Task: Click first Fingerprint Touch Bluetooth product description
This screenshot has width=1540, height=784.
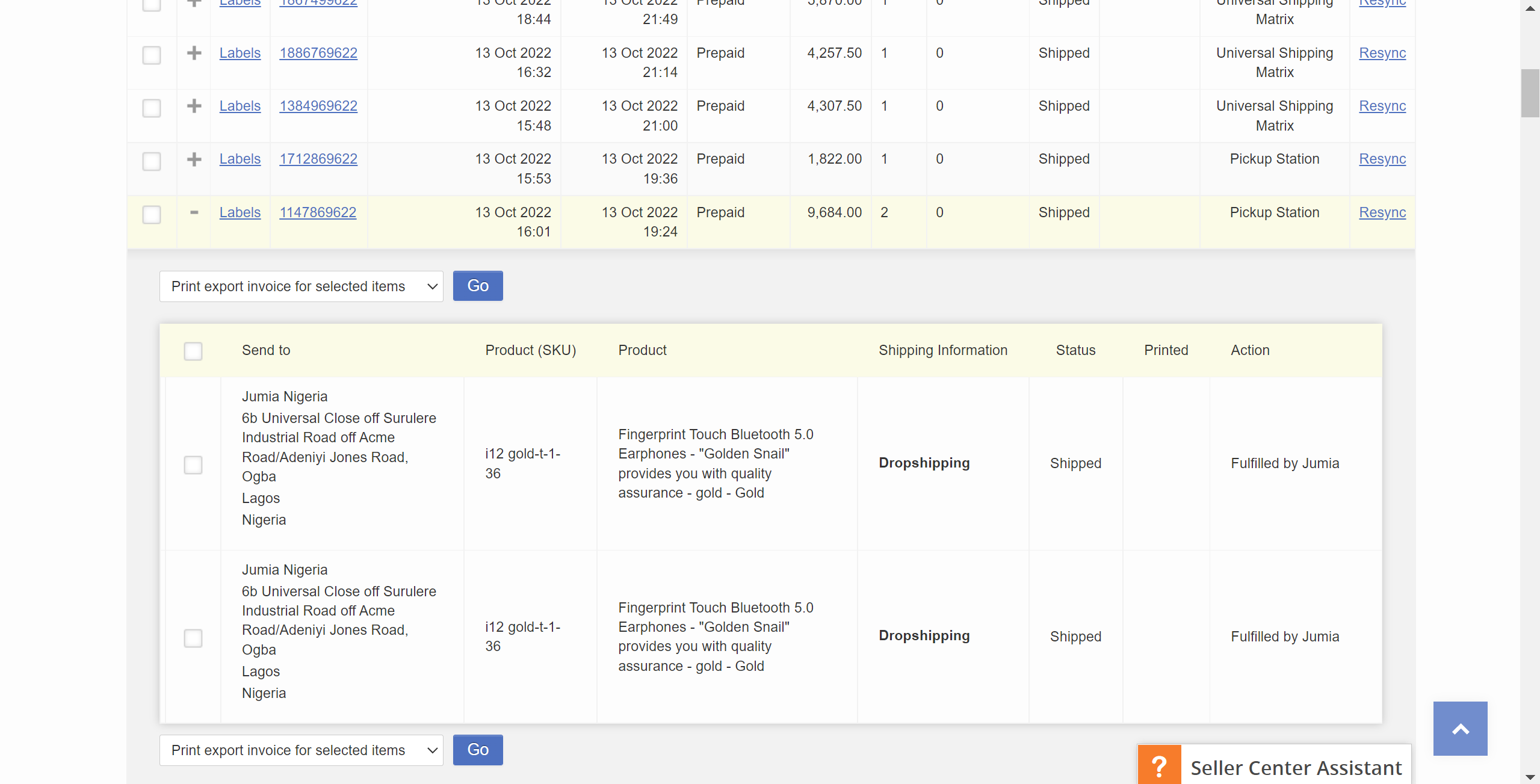Action: click(716, 463)
